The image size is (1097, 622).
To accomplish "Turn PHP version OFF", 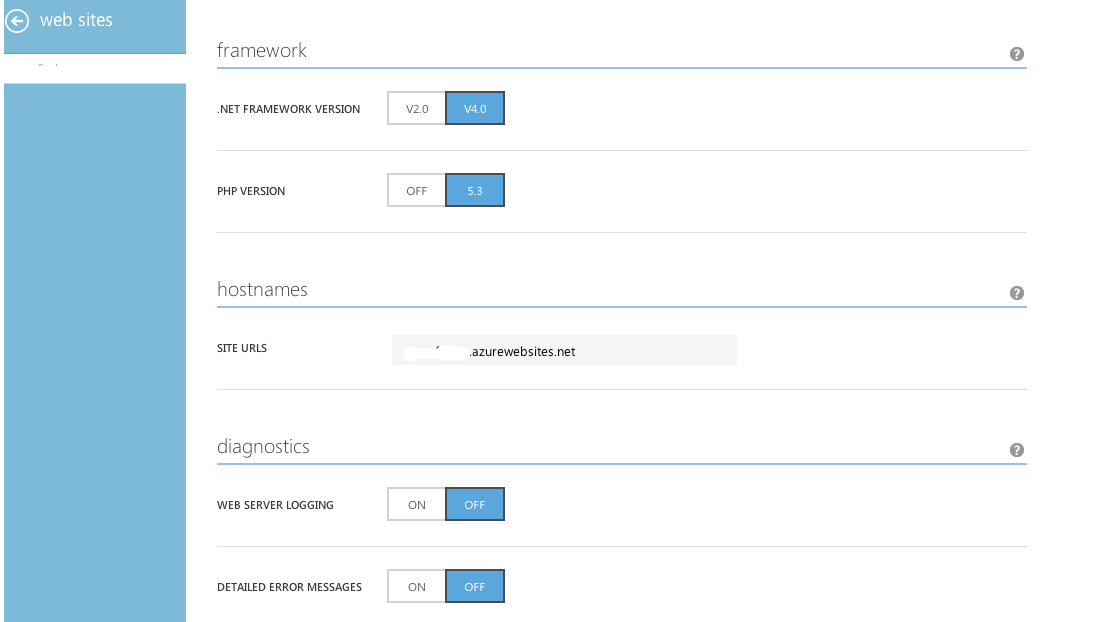I will click(417, 190).
